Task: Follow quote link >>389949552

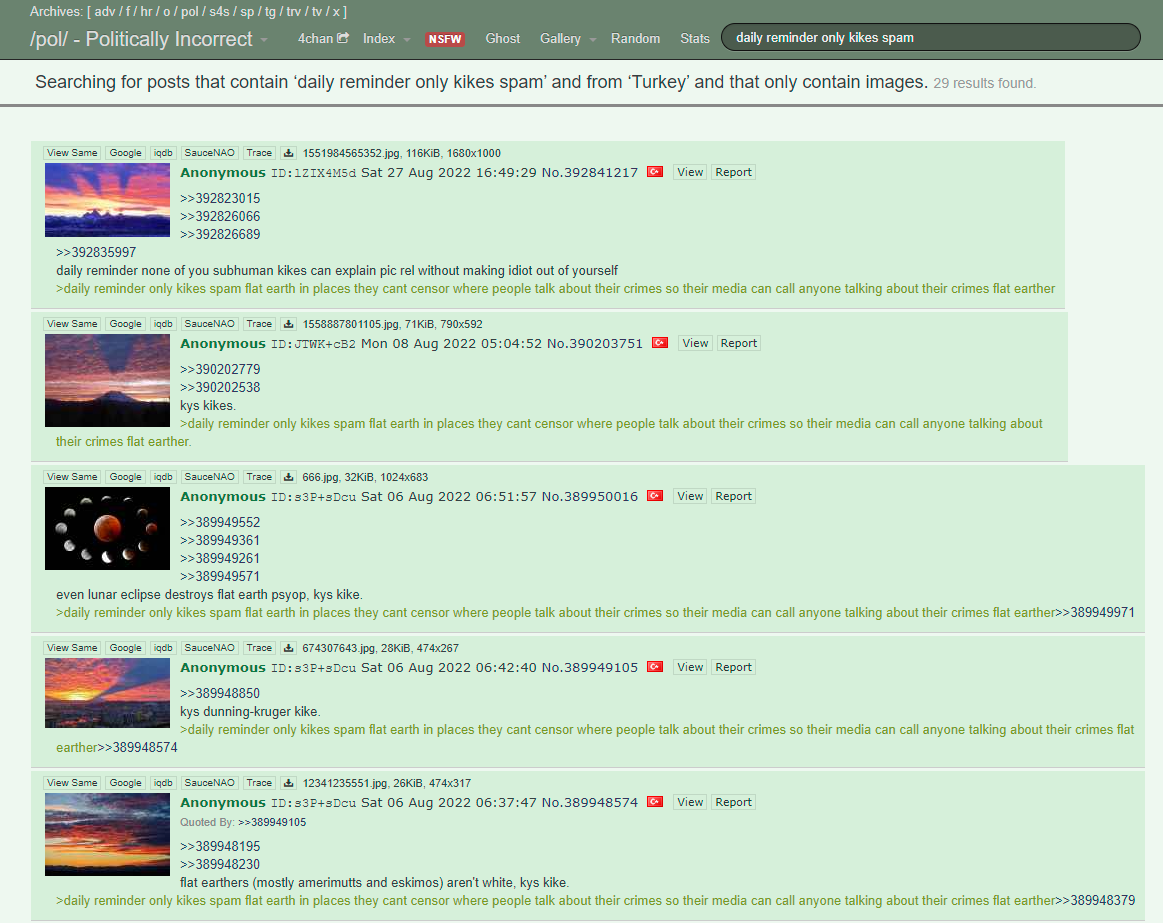Action: pyautogui.click(x=220, y=522)
